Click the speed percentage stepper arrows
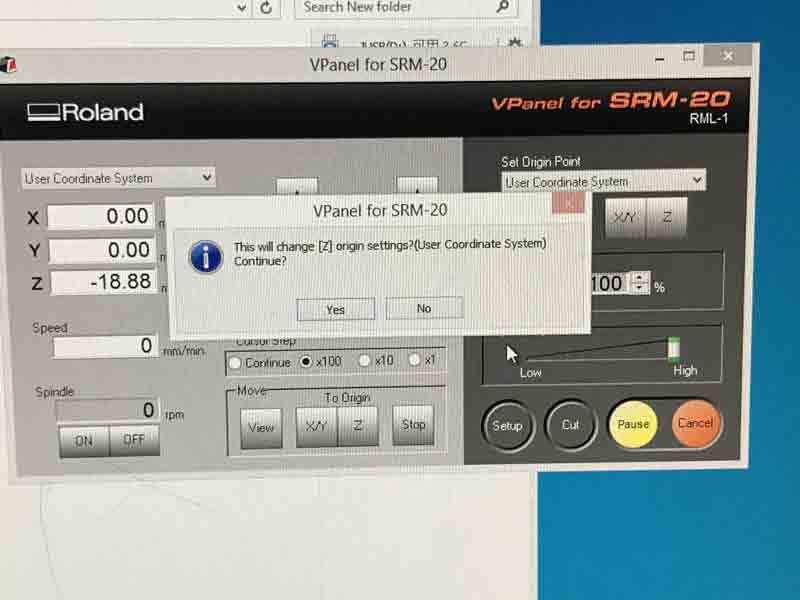Viewport: 800px width, 600px height. click(x=640, y=282)
